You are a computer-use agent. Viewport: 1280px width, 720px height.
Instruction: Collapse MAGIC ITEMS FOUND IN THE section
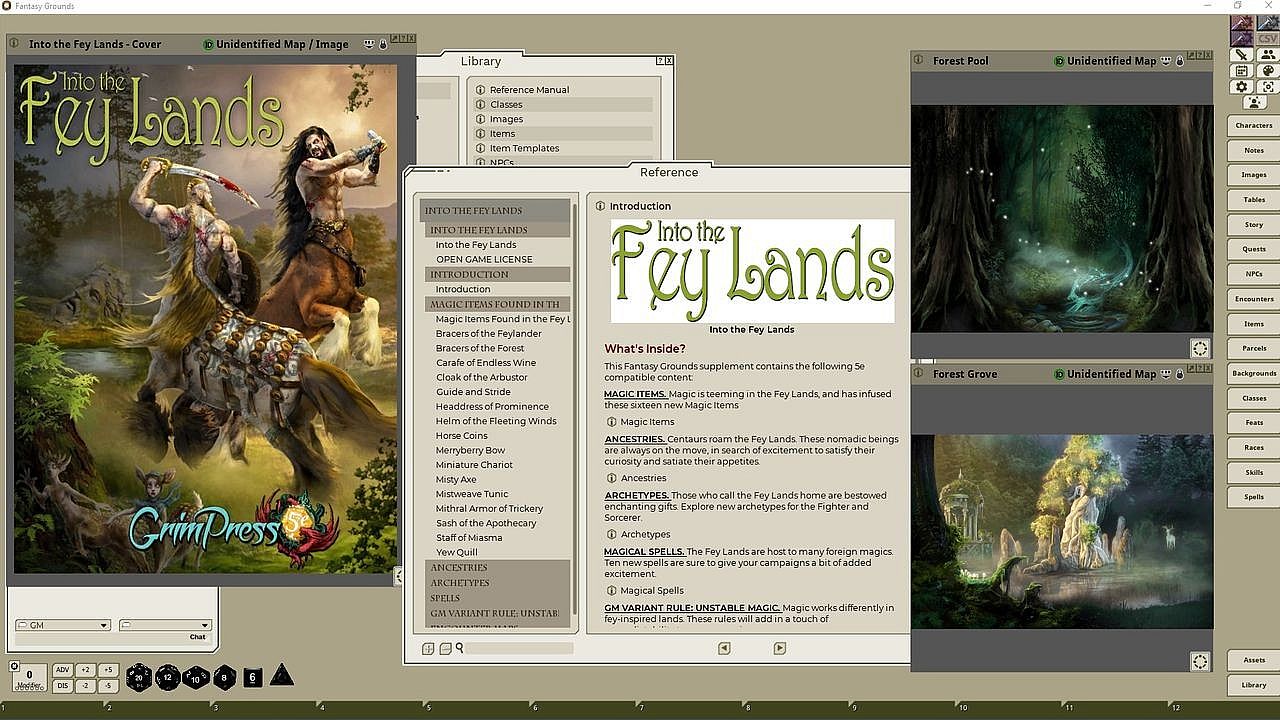(x=497, y=304)
